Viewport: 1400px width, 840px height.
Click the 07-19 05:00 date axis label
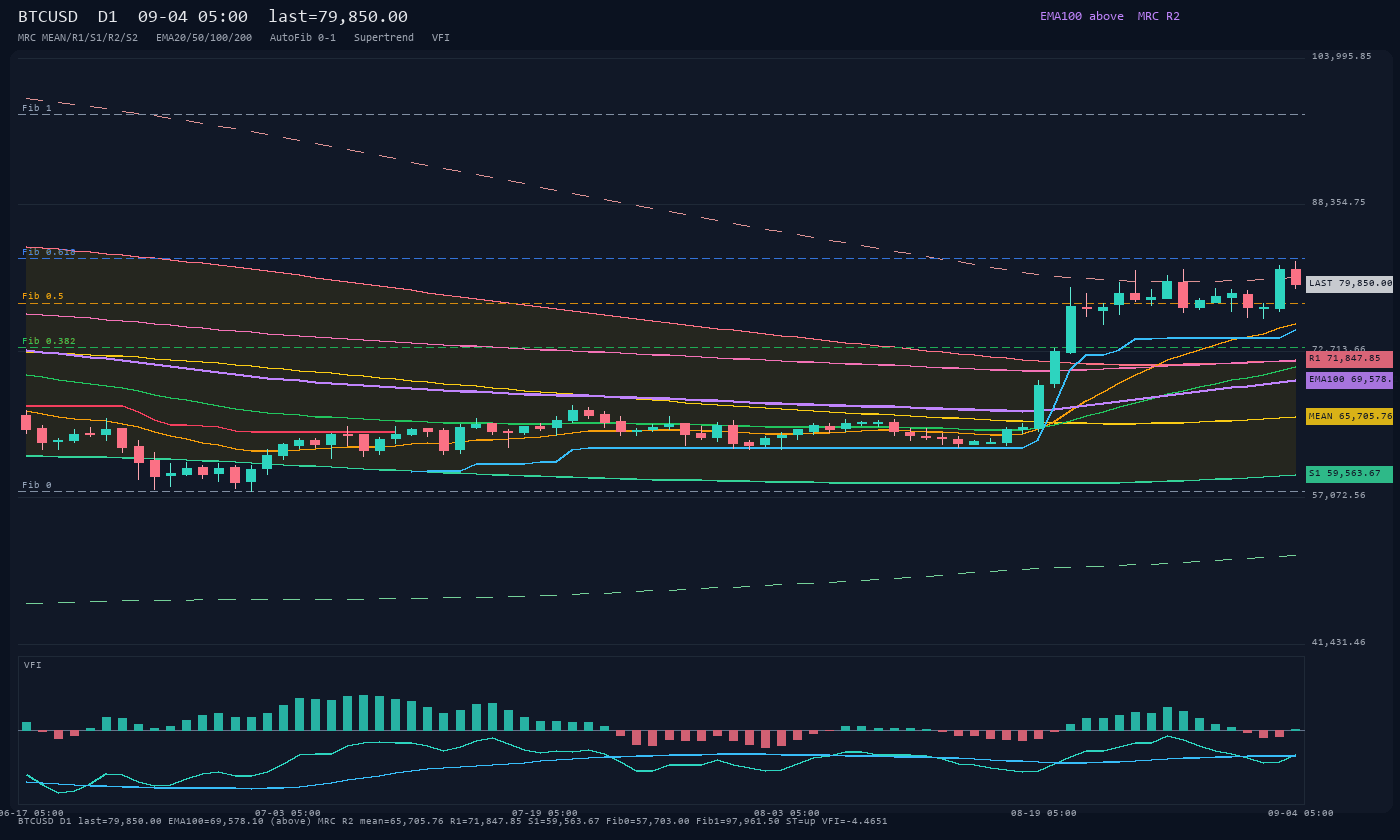[x=545, y=813]
